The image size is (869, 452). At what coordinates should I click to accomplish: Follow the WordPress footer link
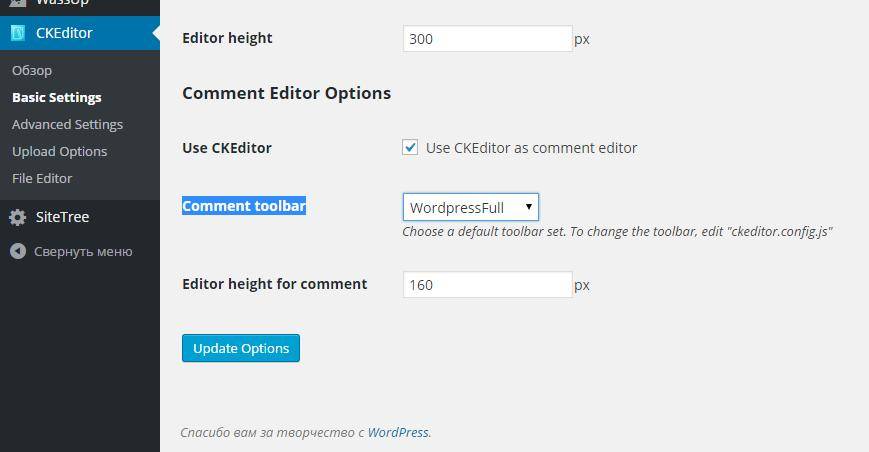point(397,432)
